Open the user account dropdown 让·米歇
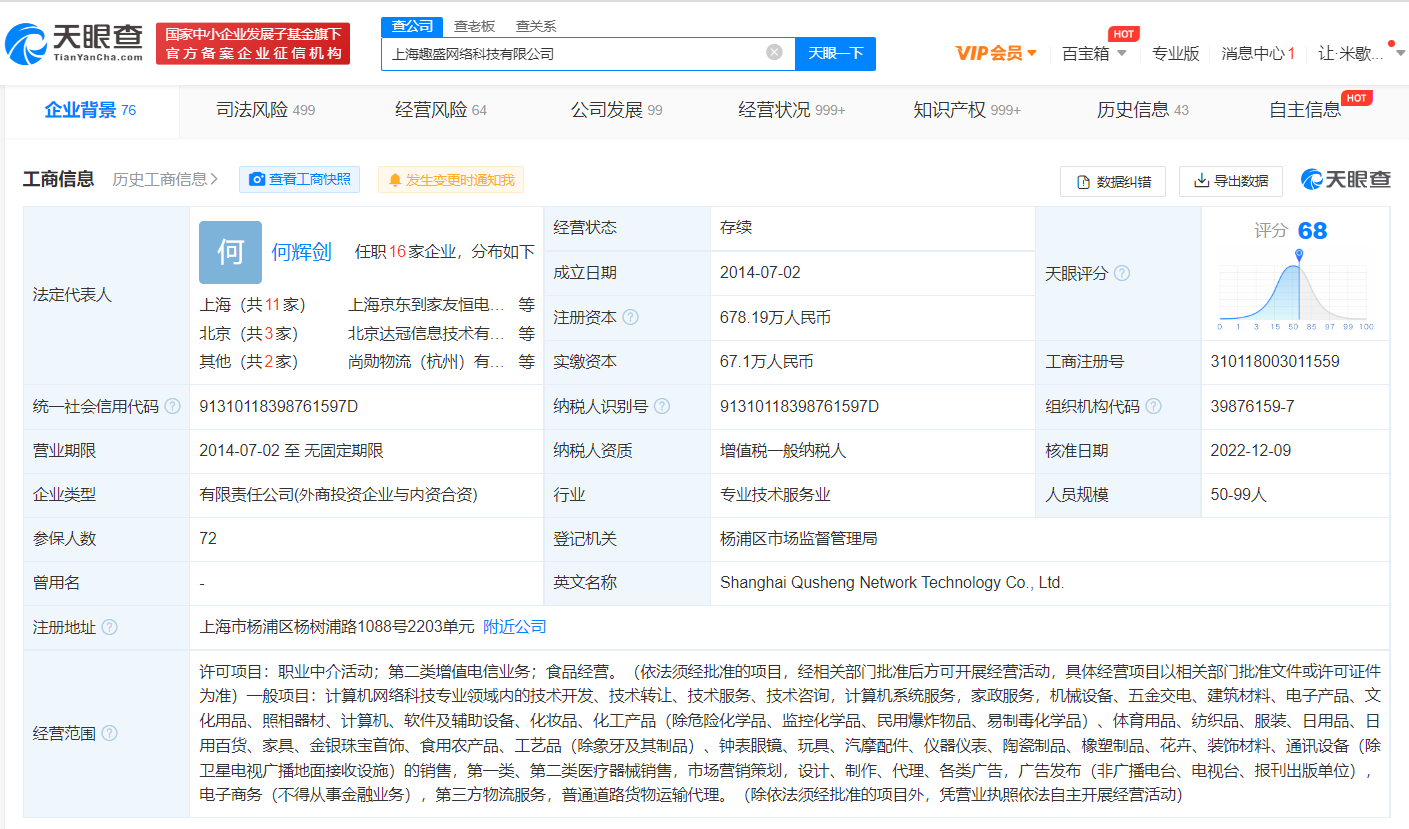Viewport: 1409px width, 829px height. pos(1350,53)
